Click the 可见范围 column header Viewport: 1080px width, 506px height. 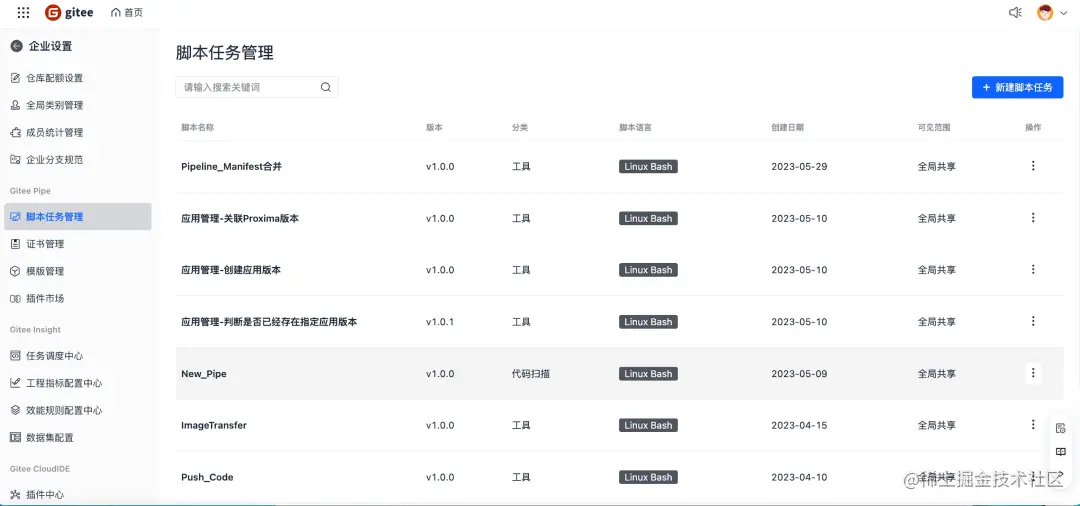[x=934, y=127]
